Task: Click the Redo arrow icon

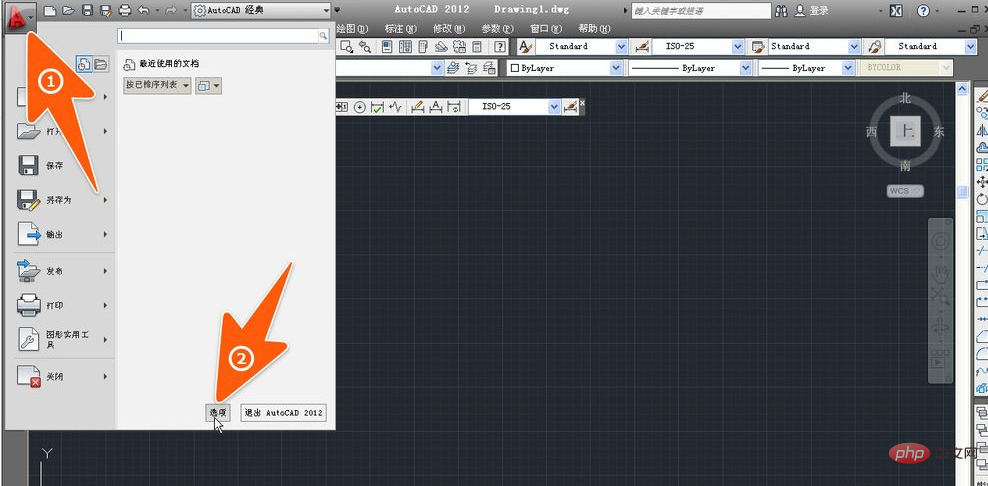Action: [x=170, y=11]
